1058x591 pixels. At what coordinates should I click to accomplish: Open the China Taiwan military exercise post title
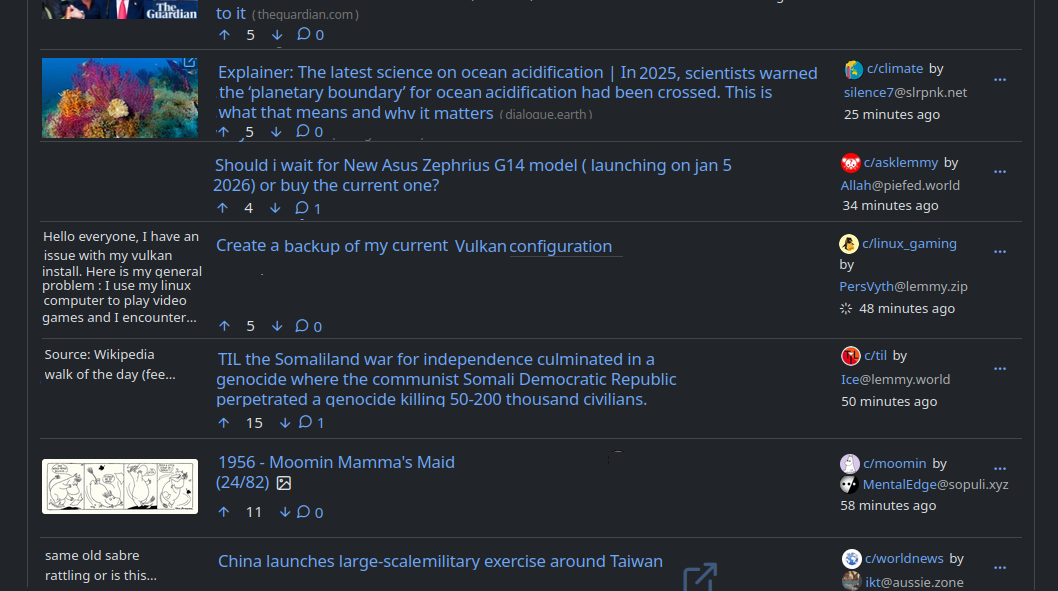click(x=440, y=562)
